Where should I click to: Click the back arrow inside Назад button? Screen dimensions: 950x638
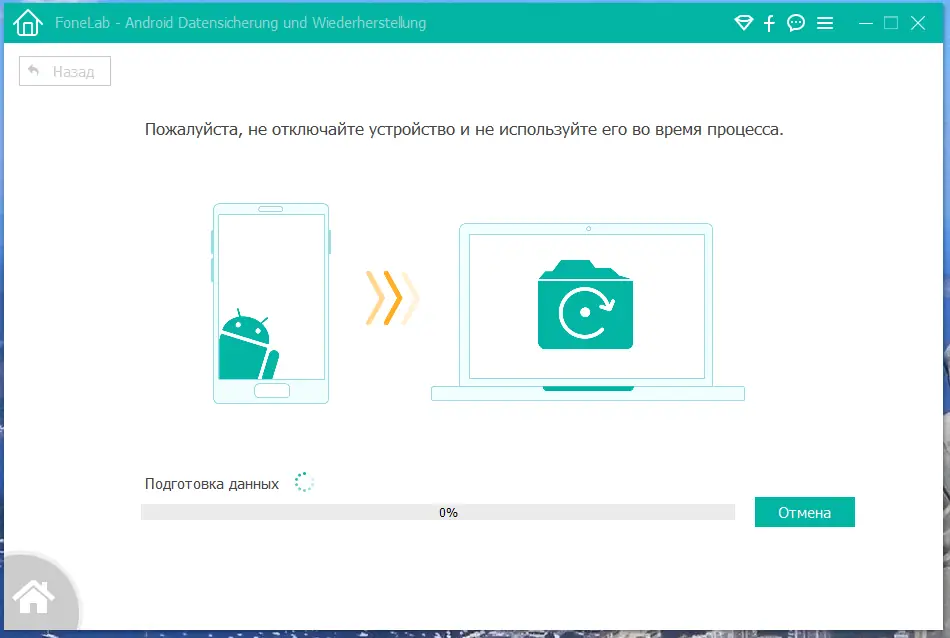[x=36, y=70]
